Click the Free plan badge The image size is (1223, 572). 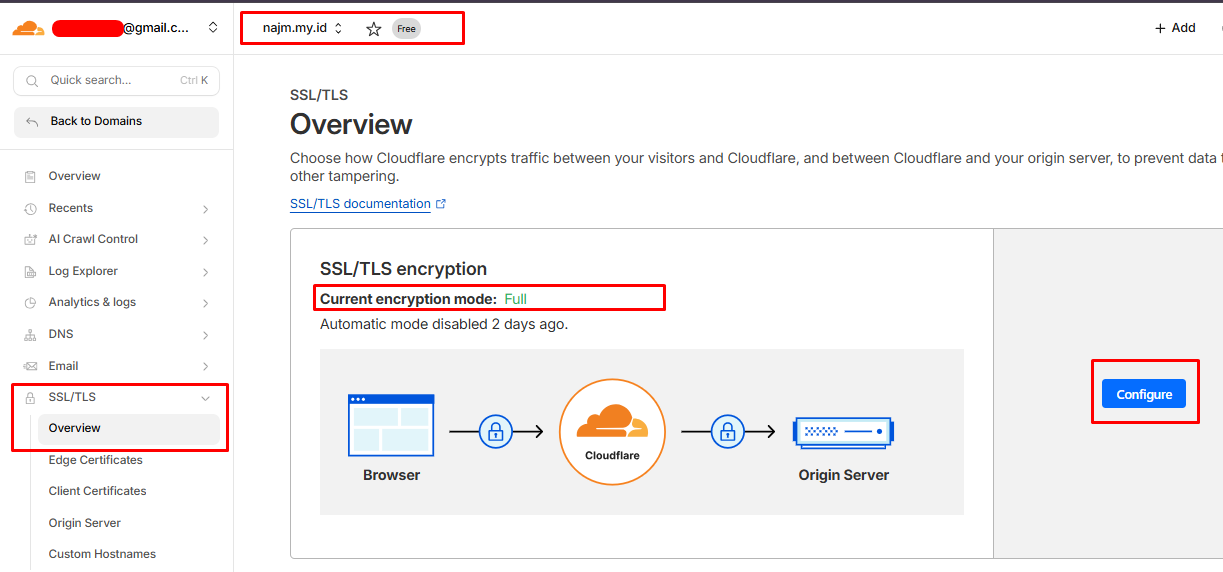(x=406, y=29)
